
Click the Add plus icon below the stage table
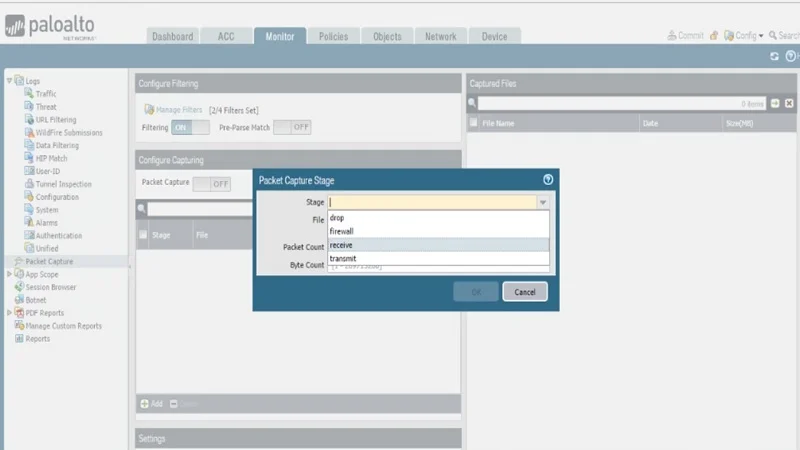click(144, 404)
